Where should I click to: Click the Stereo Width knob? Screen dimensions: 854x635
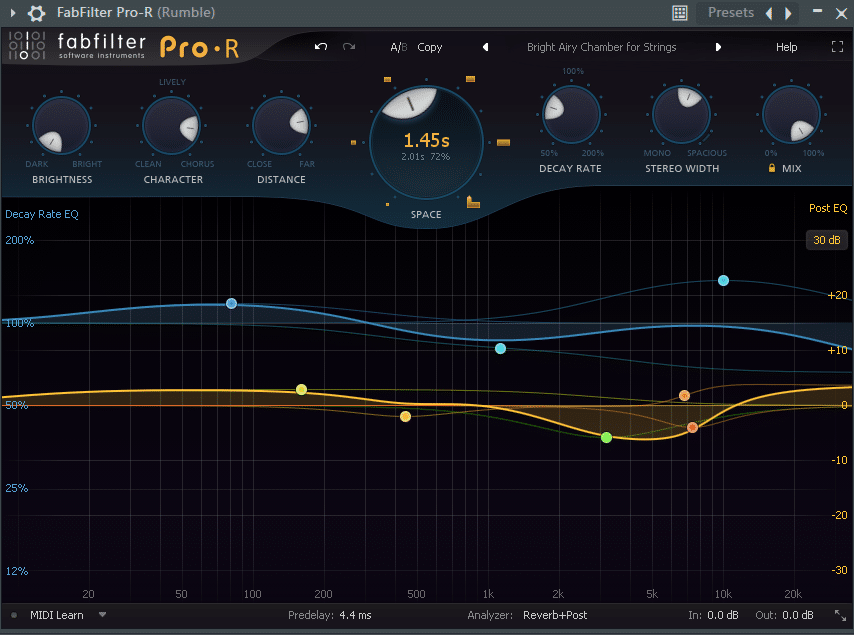(x=681, y=115)
